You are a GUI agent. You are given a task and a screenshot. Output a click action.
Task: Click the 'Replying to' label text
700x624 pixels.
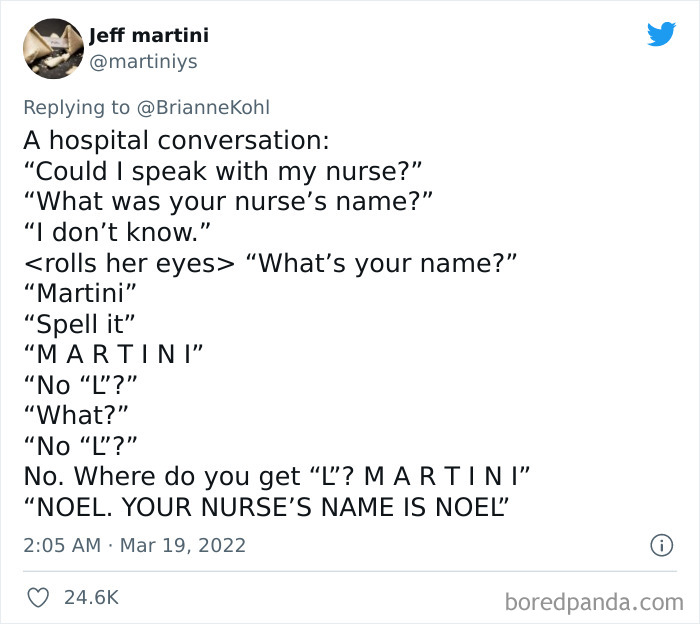tap(76, 108)
